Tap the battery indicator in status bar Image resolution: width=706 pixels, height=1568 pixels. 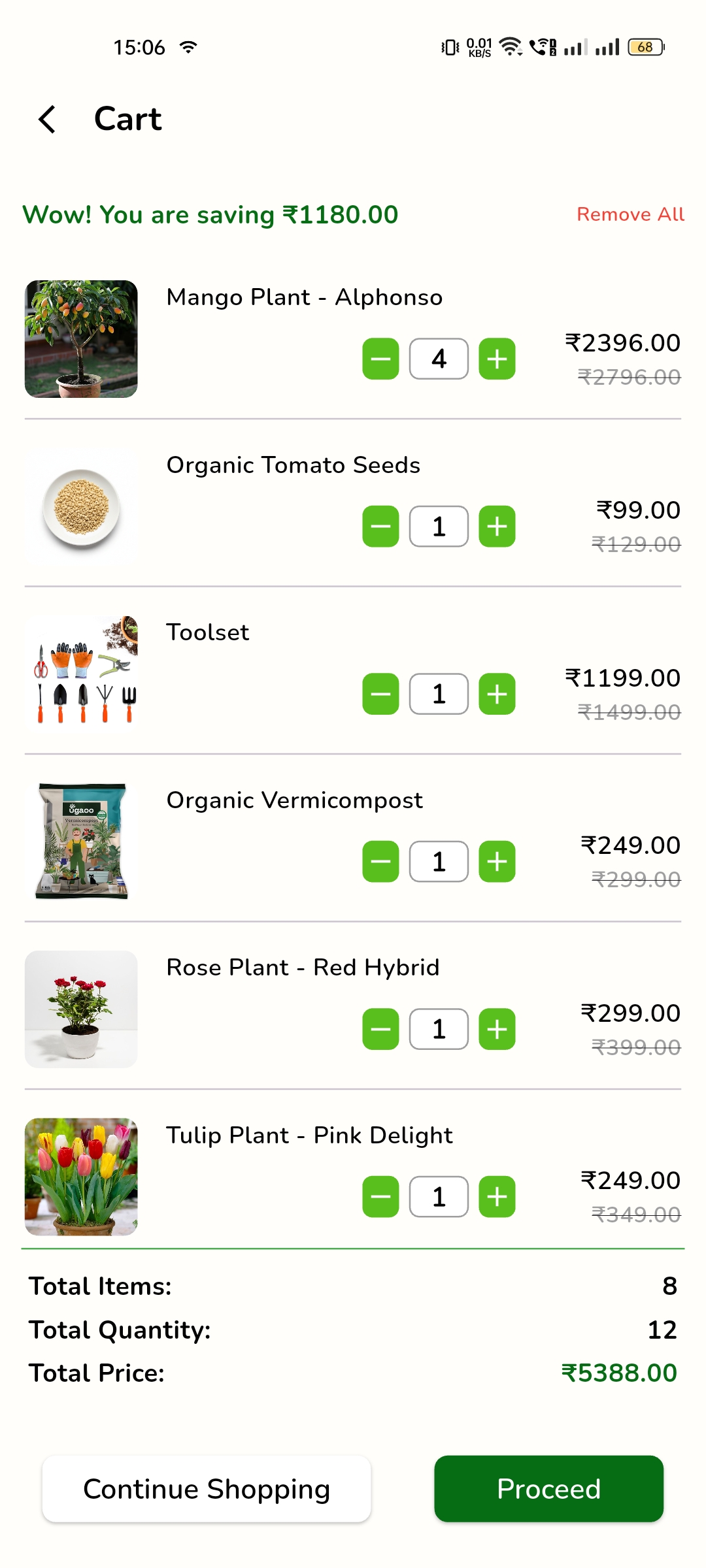pyautogui.click(x=646, y=47)
